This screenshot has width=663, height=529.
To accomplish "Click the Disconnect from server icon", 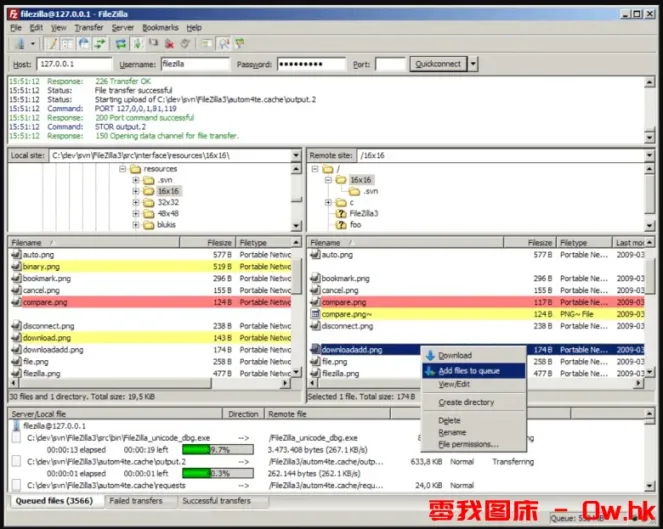I will [x=170, y=44].
